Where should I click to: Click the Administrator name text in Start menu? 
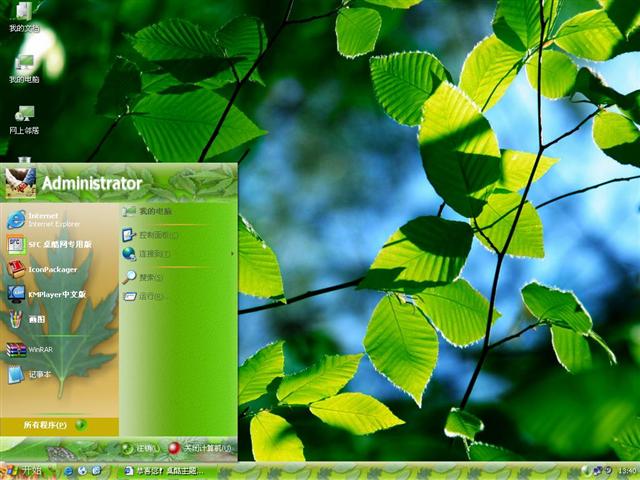coord(92,183)
